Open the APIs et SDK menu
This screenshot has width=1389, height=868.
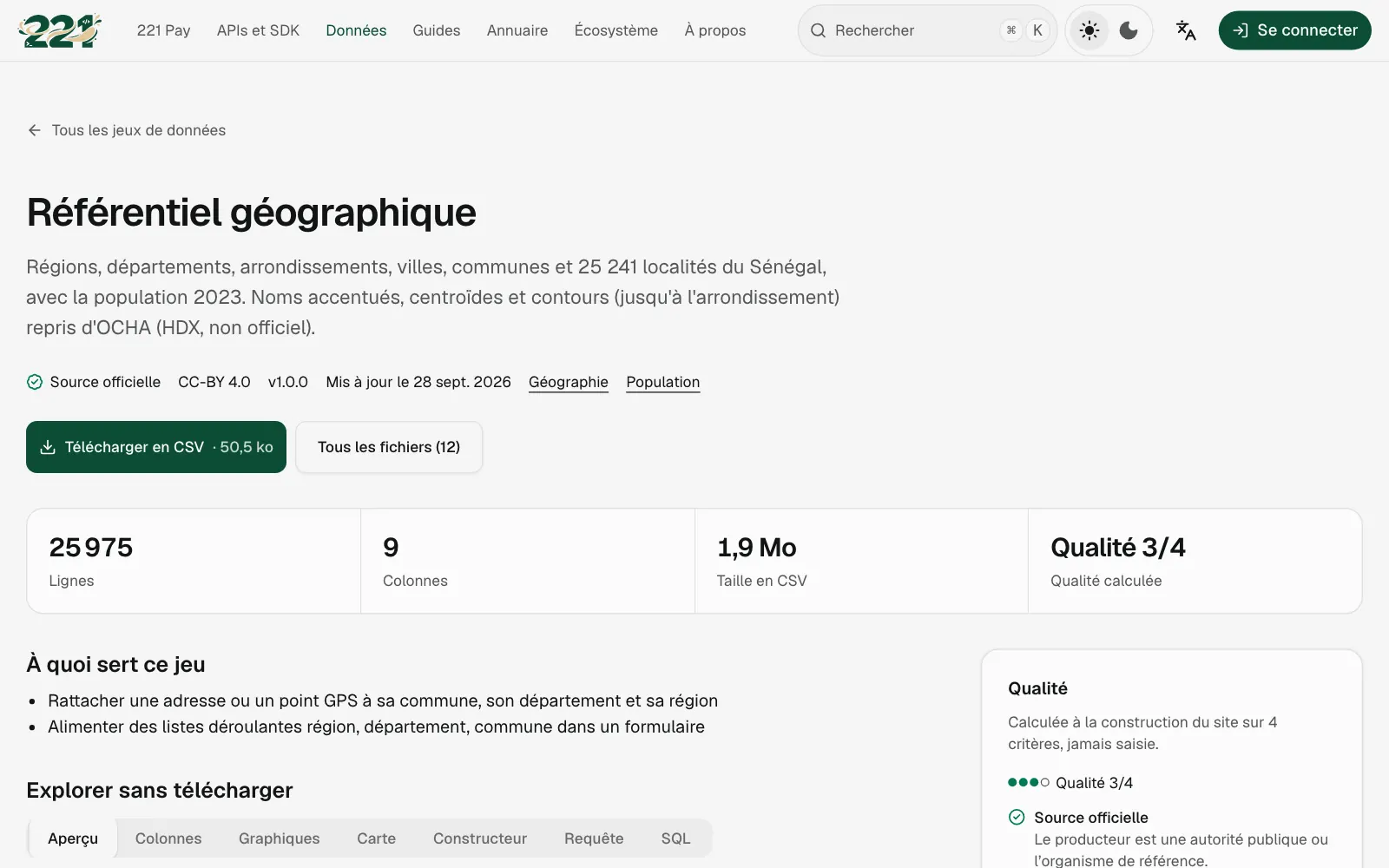point(258,30)
